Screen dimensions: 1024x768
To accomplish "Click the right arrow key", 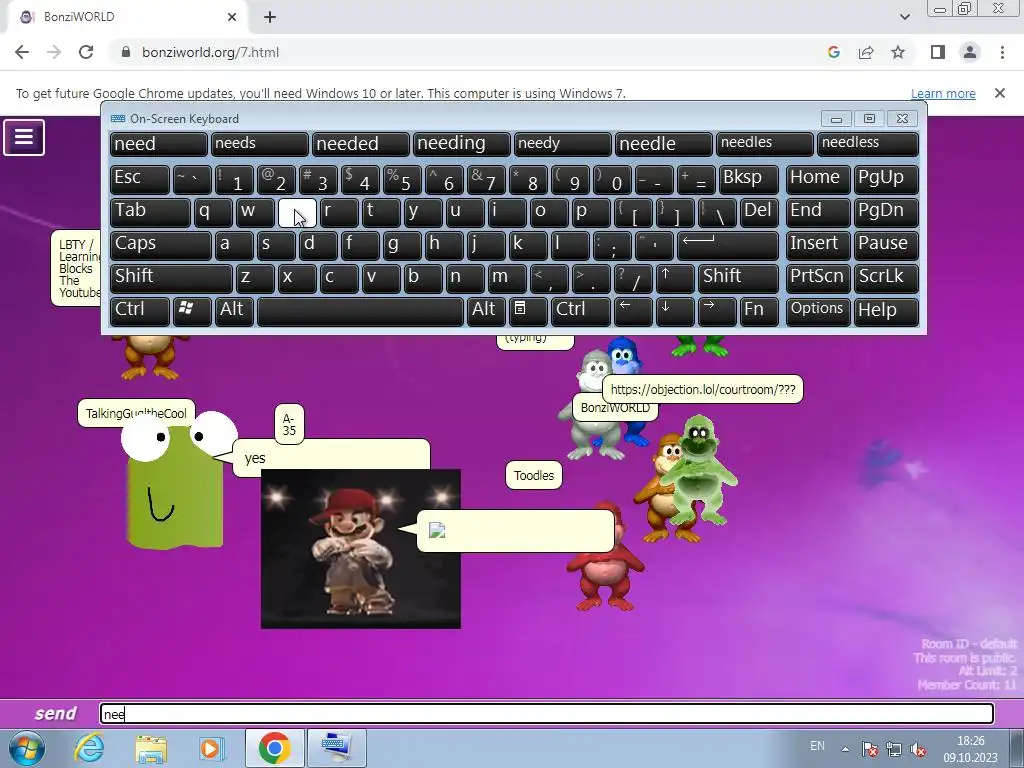I will point(717,311).
